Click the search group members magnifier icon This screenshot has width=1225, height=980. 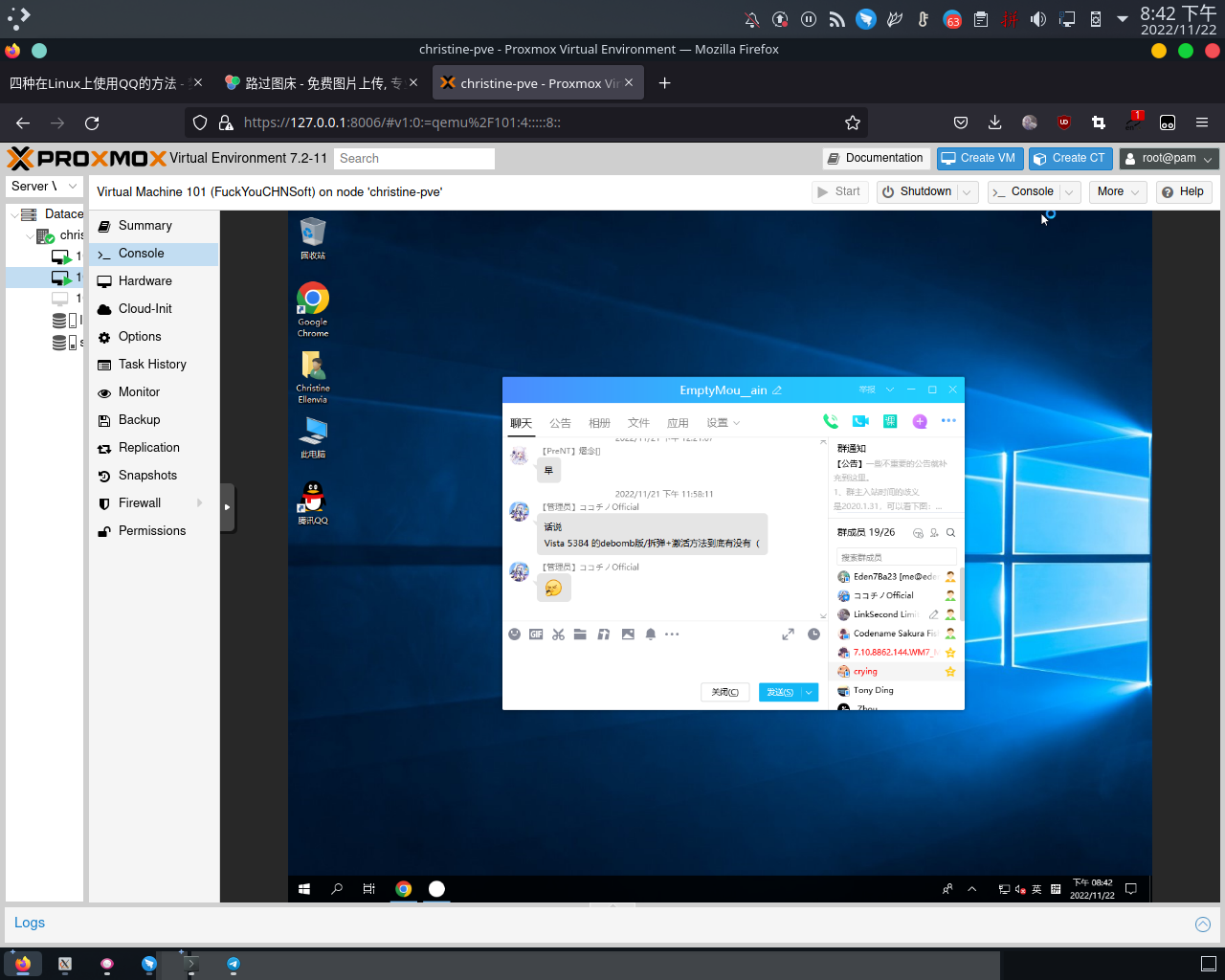[x=950, y=533]
